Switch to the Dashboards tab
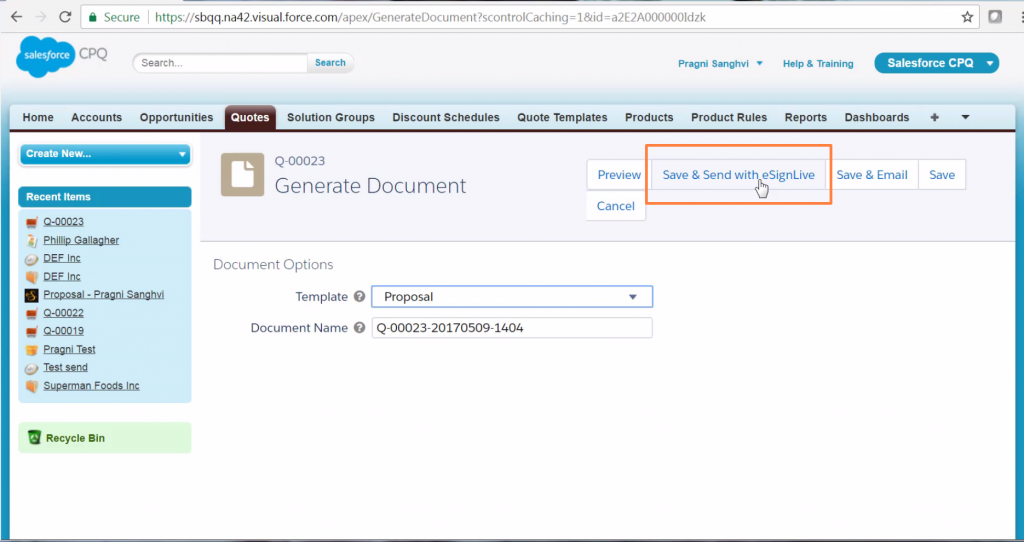This screenshot has width=1024, height=542. pyautogui.click(x=877, y=118)
